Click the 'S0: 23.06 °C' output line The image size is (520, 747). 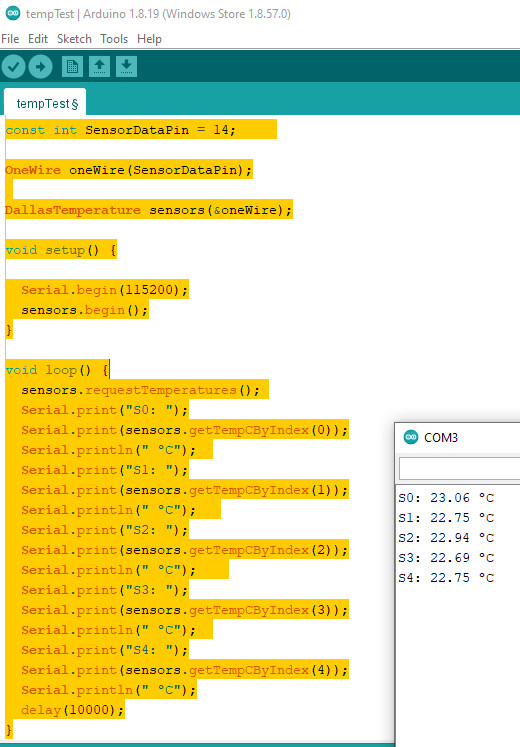446,498
